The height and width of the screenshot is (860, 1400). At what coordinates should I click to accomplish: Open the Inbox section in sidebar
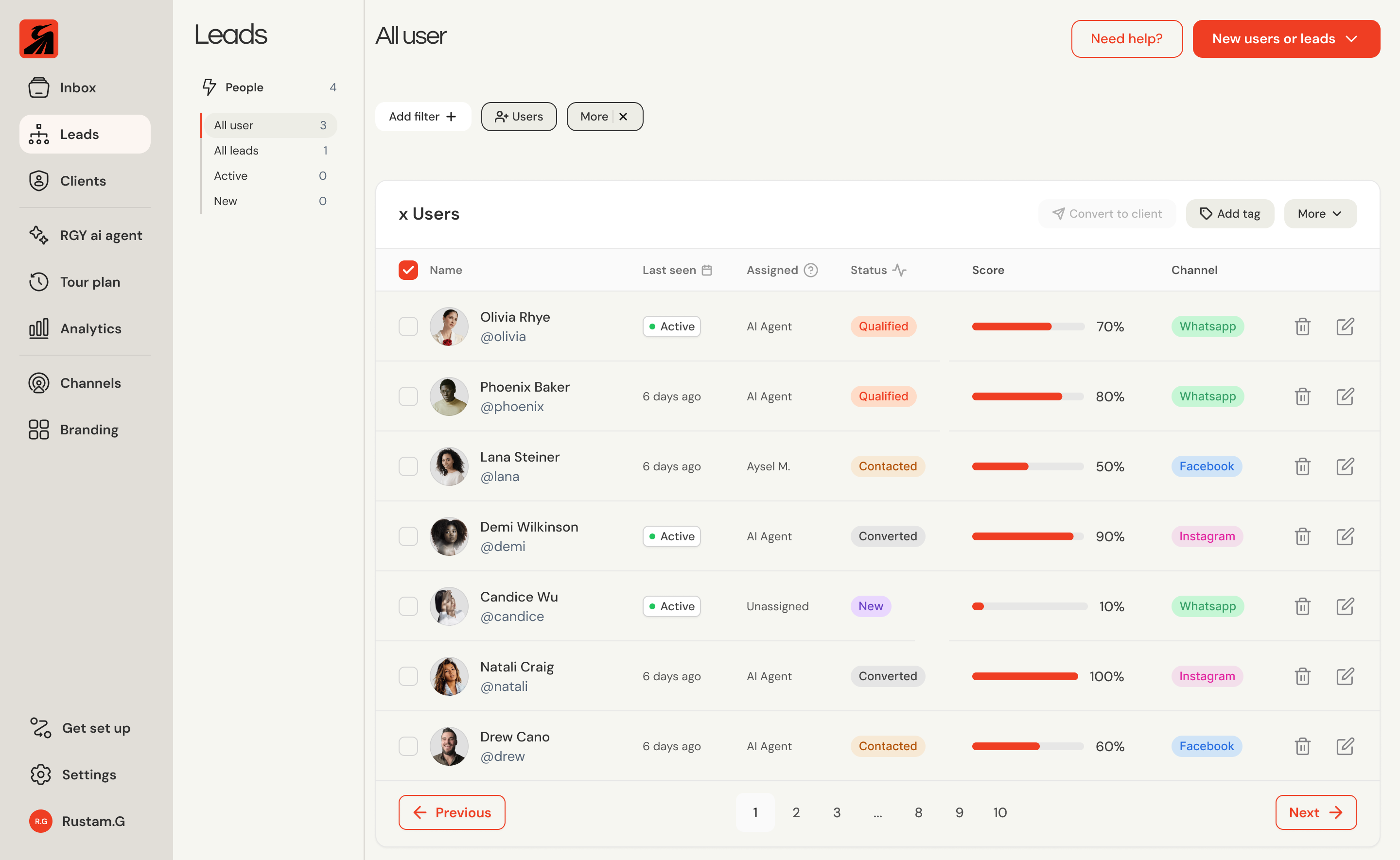click(78, 87)
